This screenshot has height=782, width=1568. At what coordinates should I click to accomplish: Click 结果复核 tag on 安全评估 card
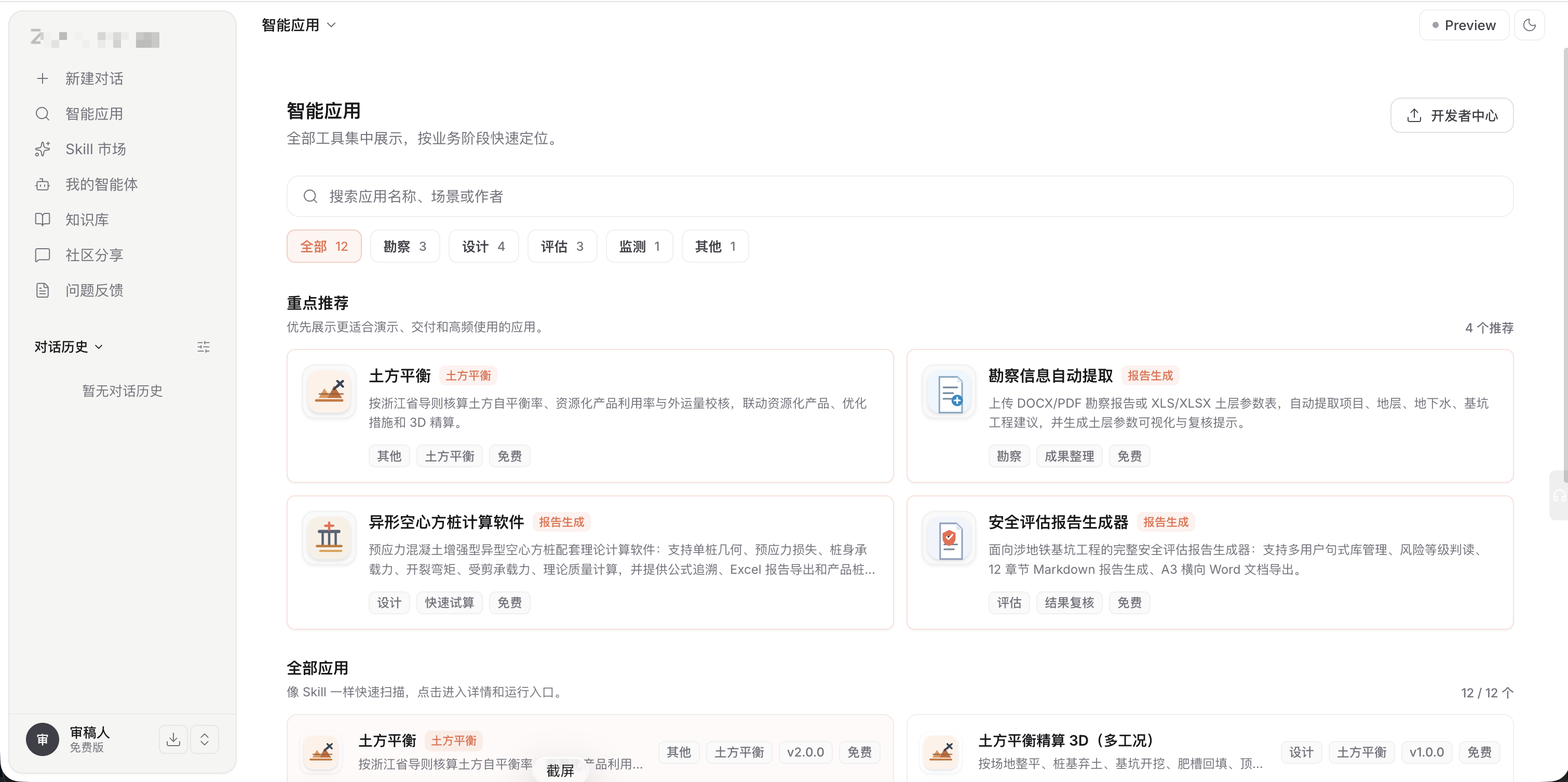pos(1069,603)
